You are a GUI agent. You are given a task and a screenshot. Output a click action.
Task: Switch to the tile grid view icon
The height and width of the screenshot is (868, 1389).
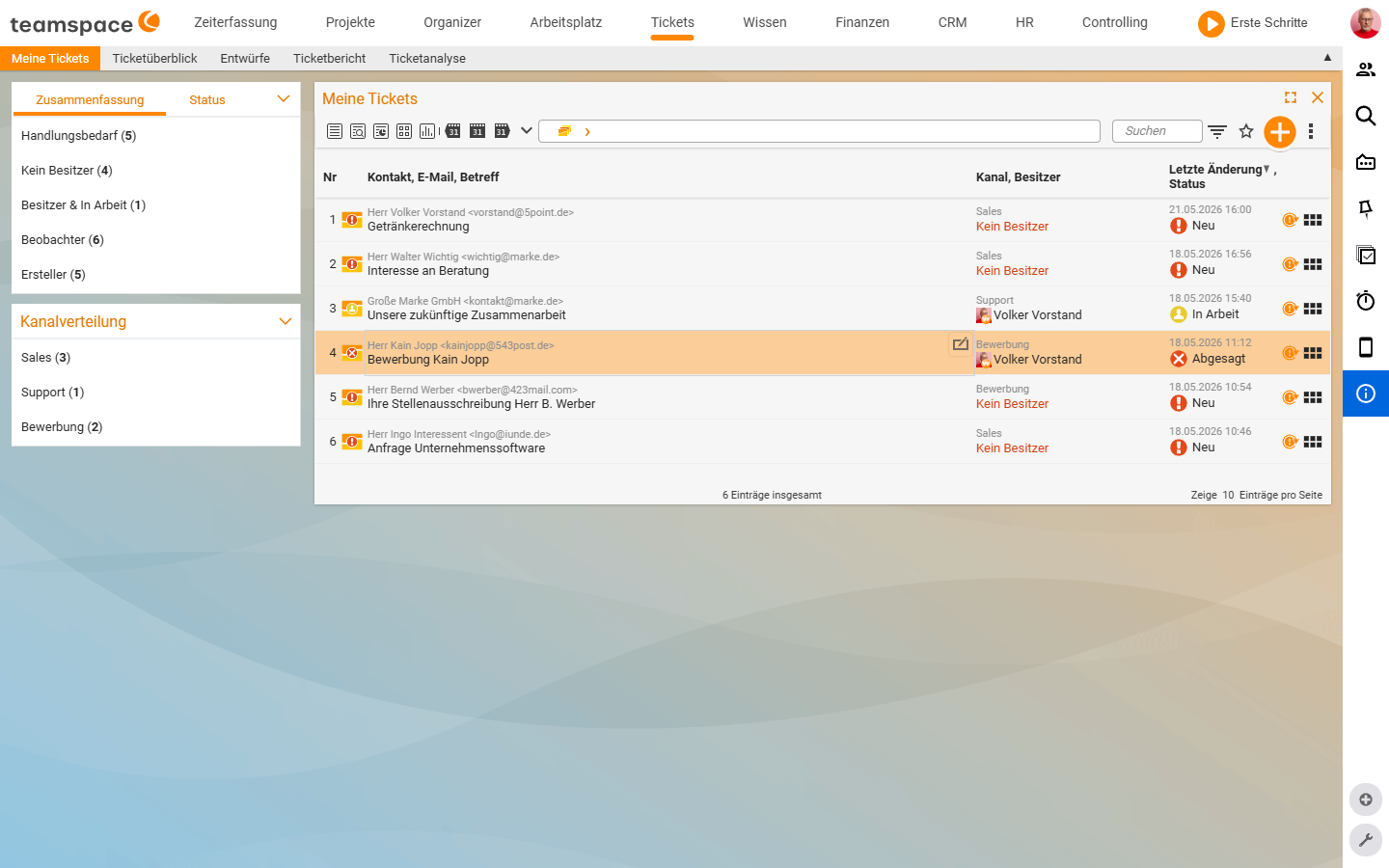pyautogui.click(x=404, y=131)
